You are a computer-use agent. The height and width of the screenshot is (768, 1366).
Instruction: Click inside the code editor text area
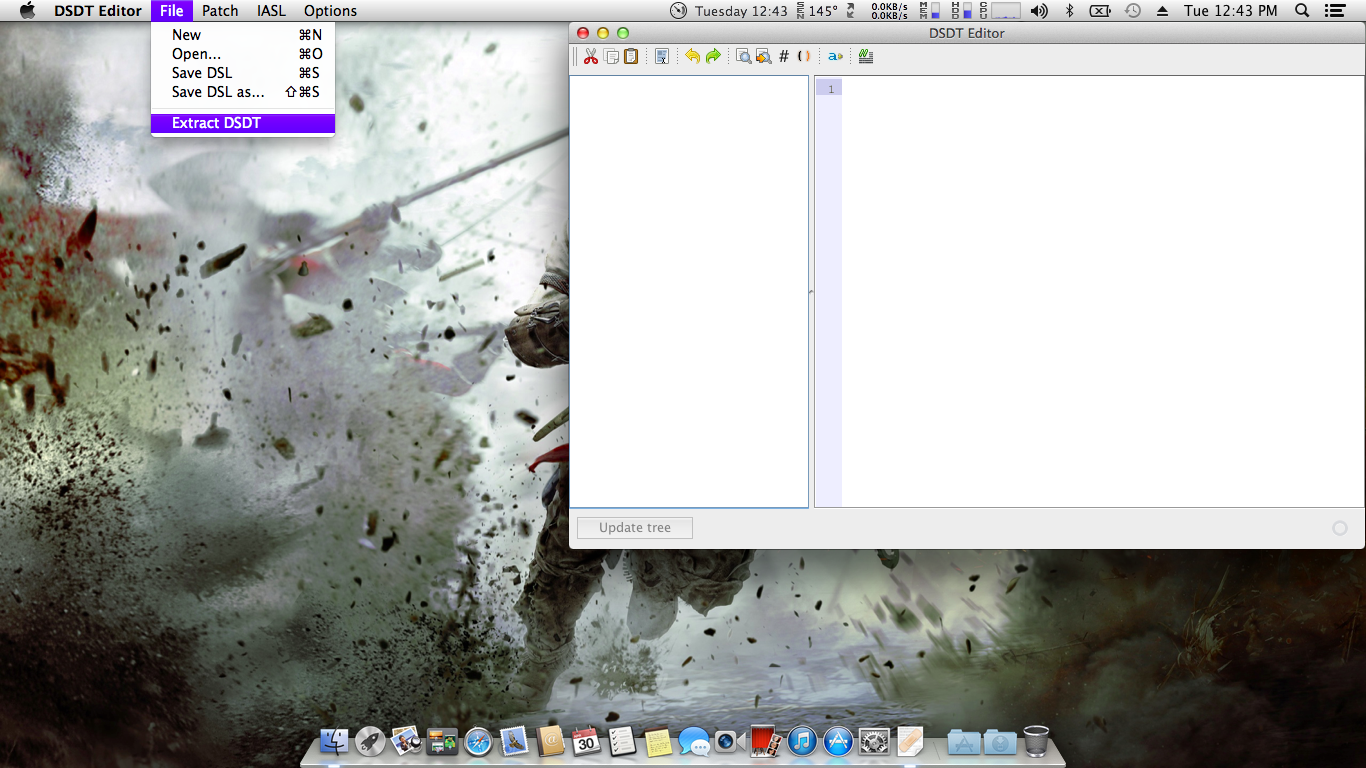pyautogui.click(x=1103, y=291)
